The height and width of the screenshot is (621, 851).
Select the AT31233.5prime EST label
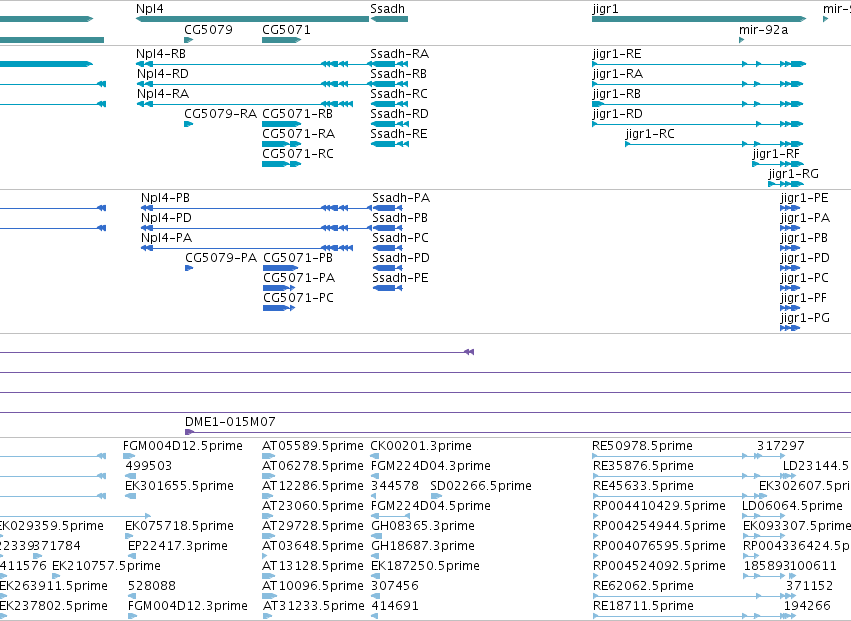[313, 606]
